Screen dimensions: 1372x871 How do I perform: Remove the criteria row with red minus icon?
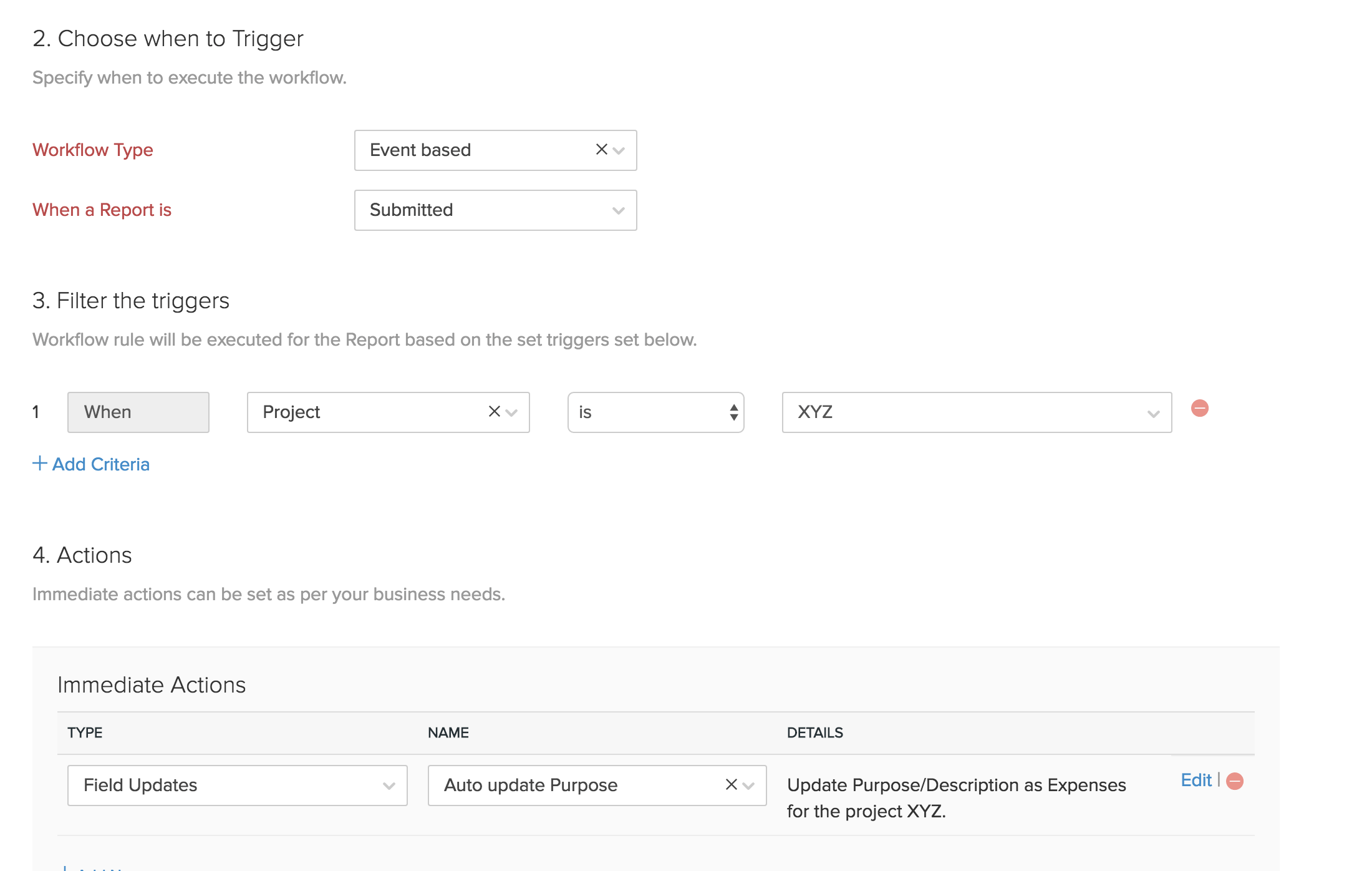pyautogui.click(x=1199, y=409)
